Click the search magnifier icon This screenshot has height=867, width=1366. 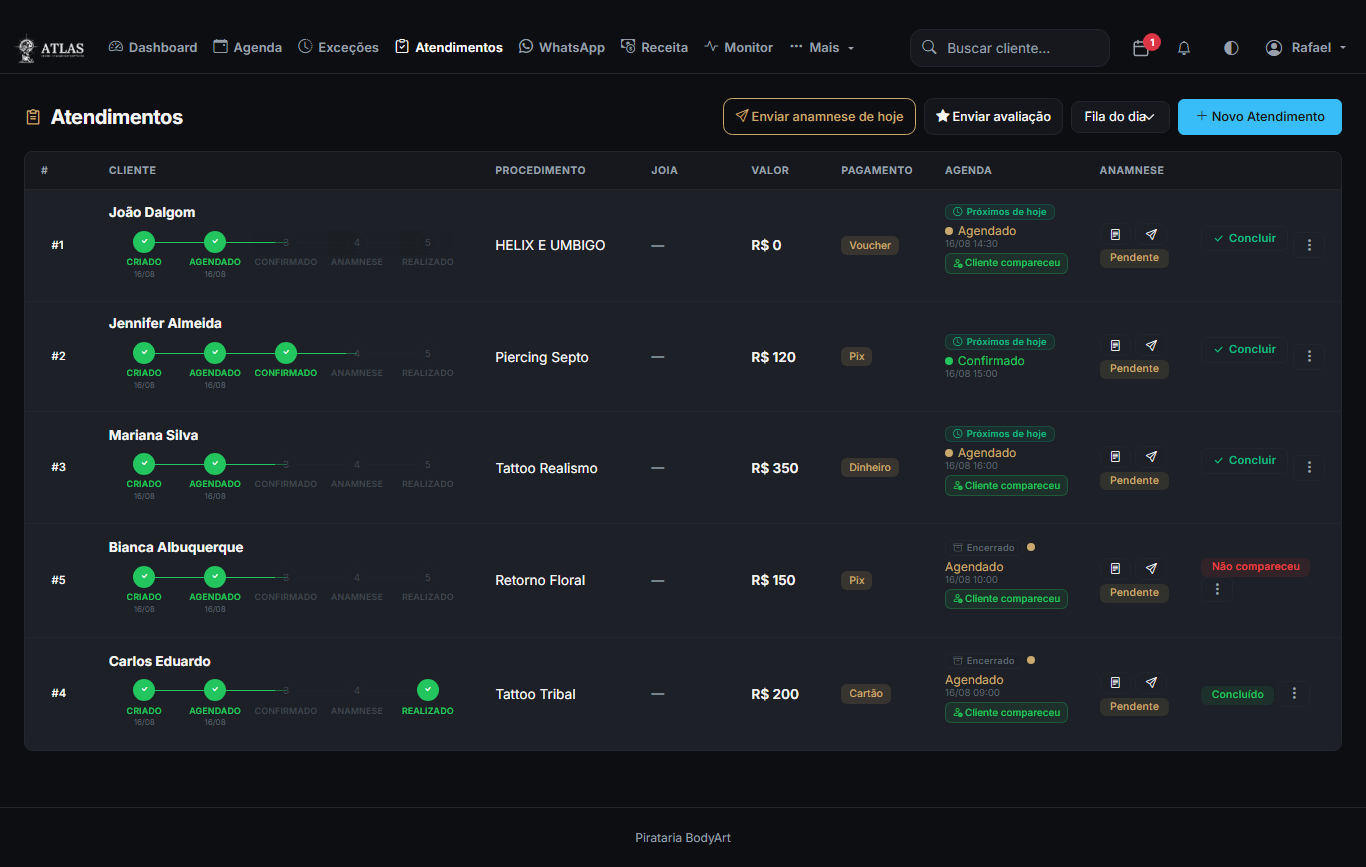pyautogui.click(x=929, y=48)
